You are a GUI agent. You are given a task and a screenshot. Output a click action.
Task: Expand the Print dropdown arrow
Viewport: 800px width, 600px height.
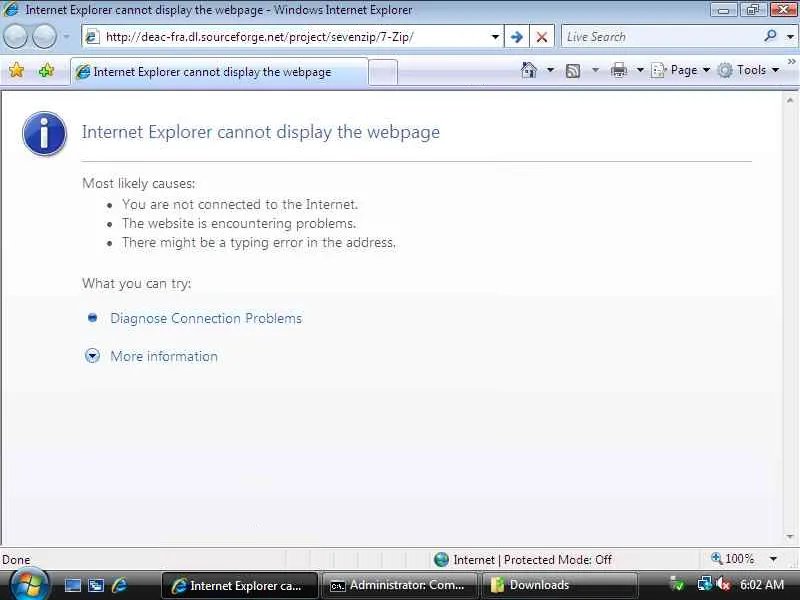click(640, 70)
